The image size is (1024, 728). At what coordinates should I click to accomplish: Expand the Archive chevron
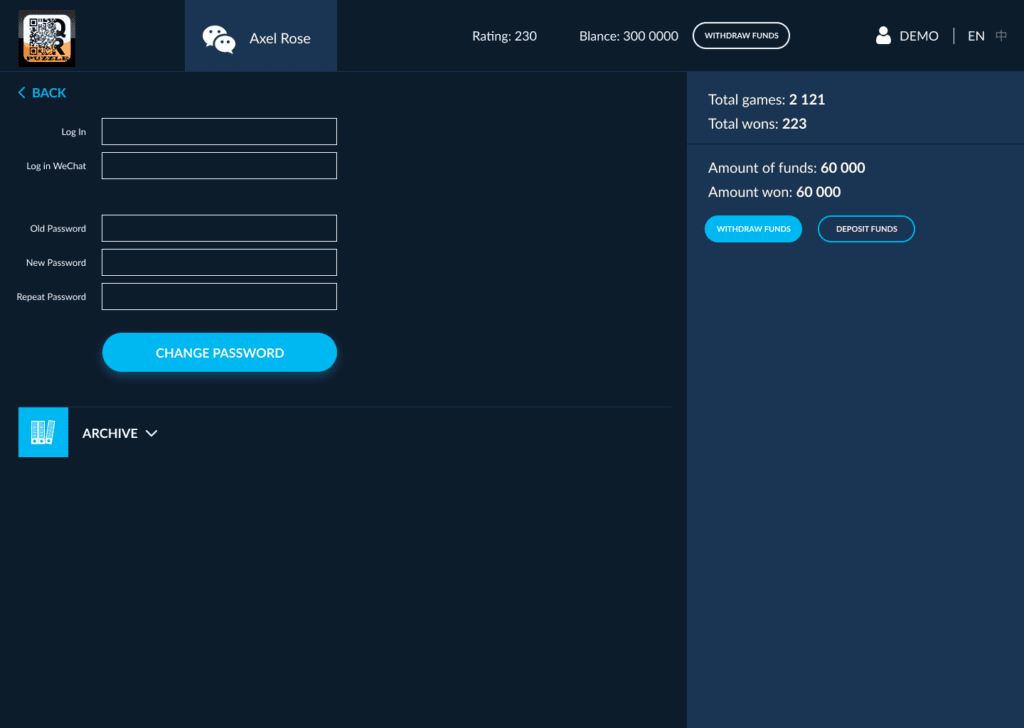pos(152,434)
